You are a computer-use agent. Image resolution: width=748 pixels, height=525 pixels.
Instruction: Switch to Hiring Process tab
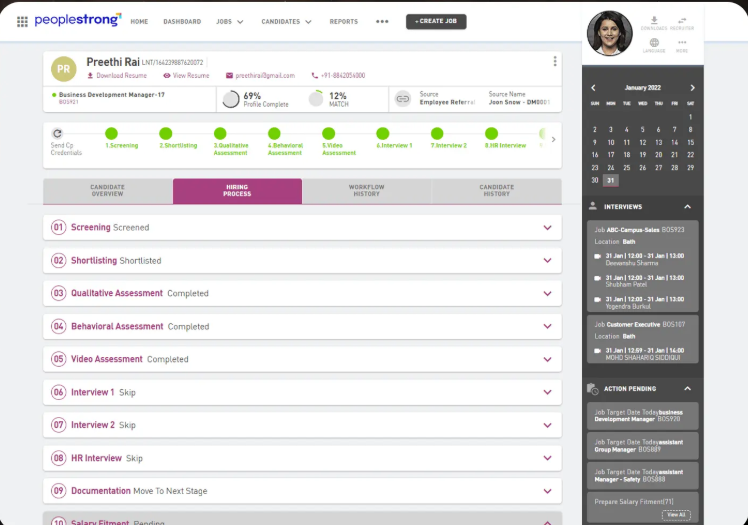237,191
